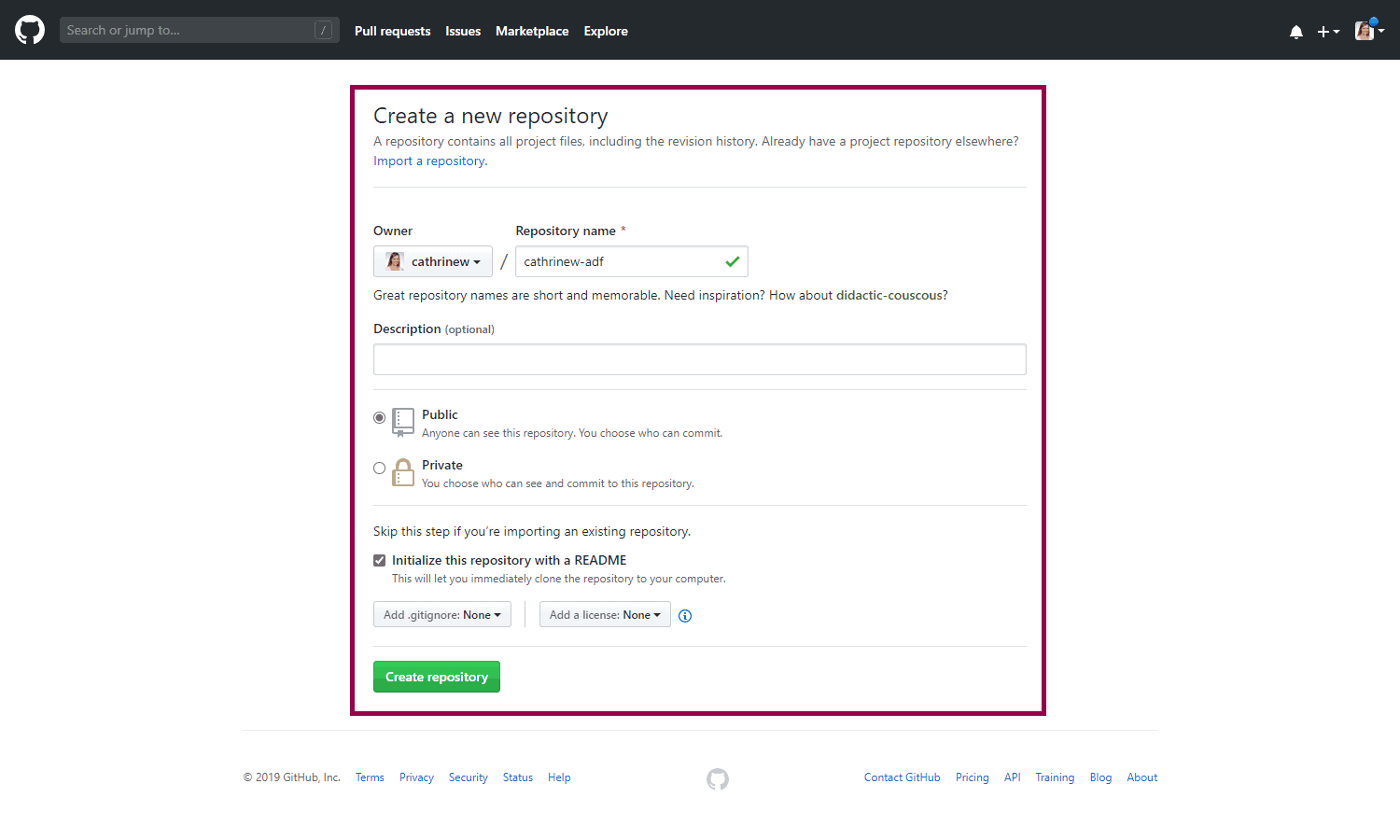Click the public repository book icon
The image size is (1400, 840).
tap(403, 422)
